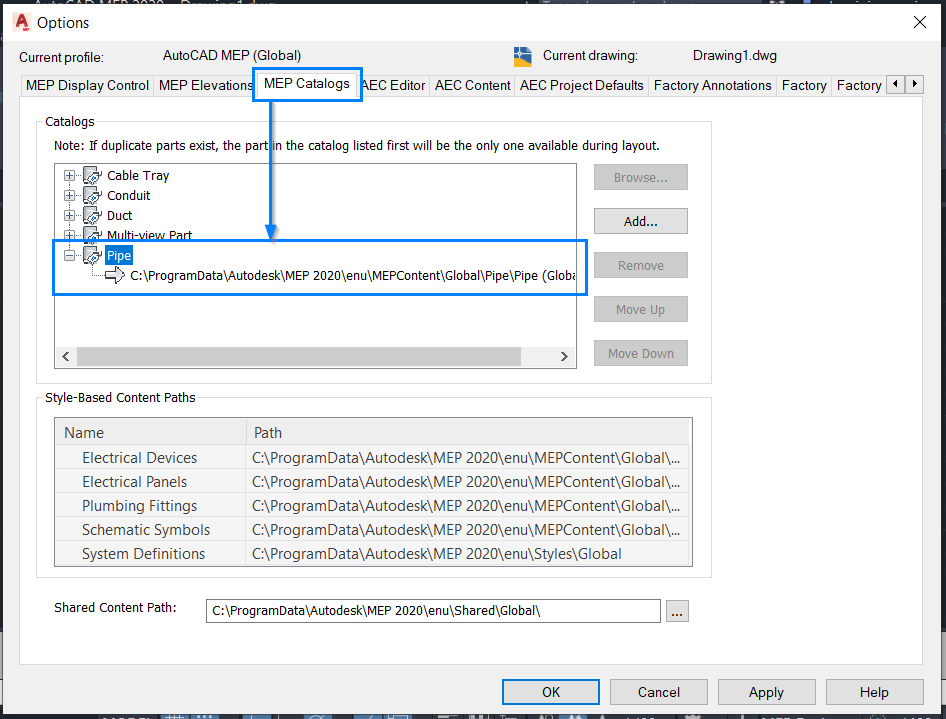Select the Plumbing Fittings row
This screenshot has width=946, height=719.
click(x=373, y=506)
